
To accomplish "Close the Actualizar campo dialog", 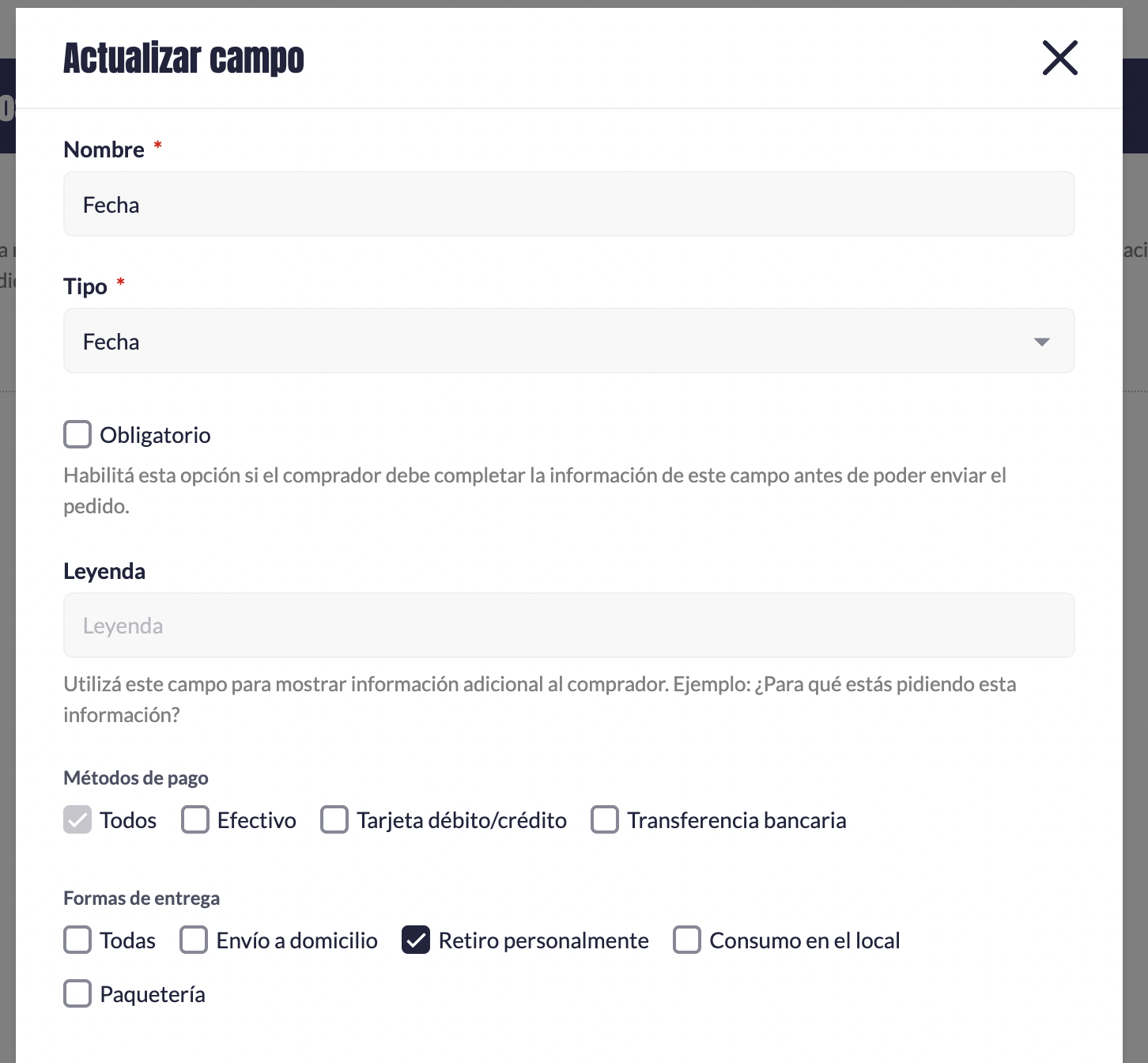I will tap(1059, 58).
